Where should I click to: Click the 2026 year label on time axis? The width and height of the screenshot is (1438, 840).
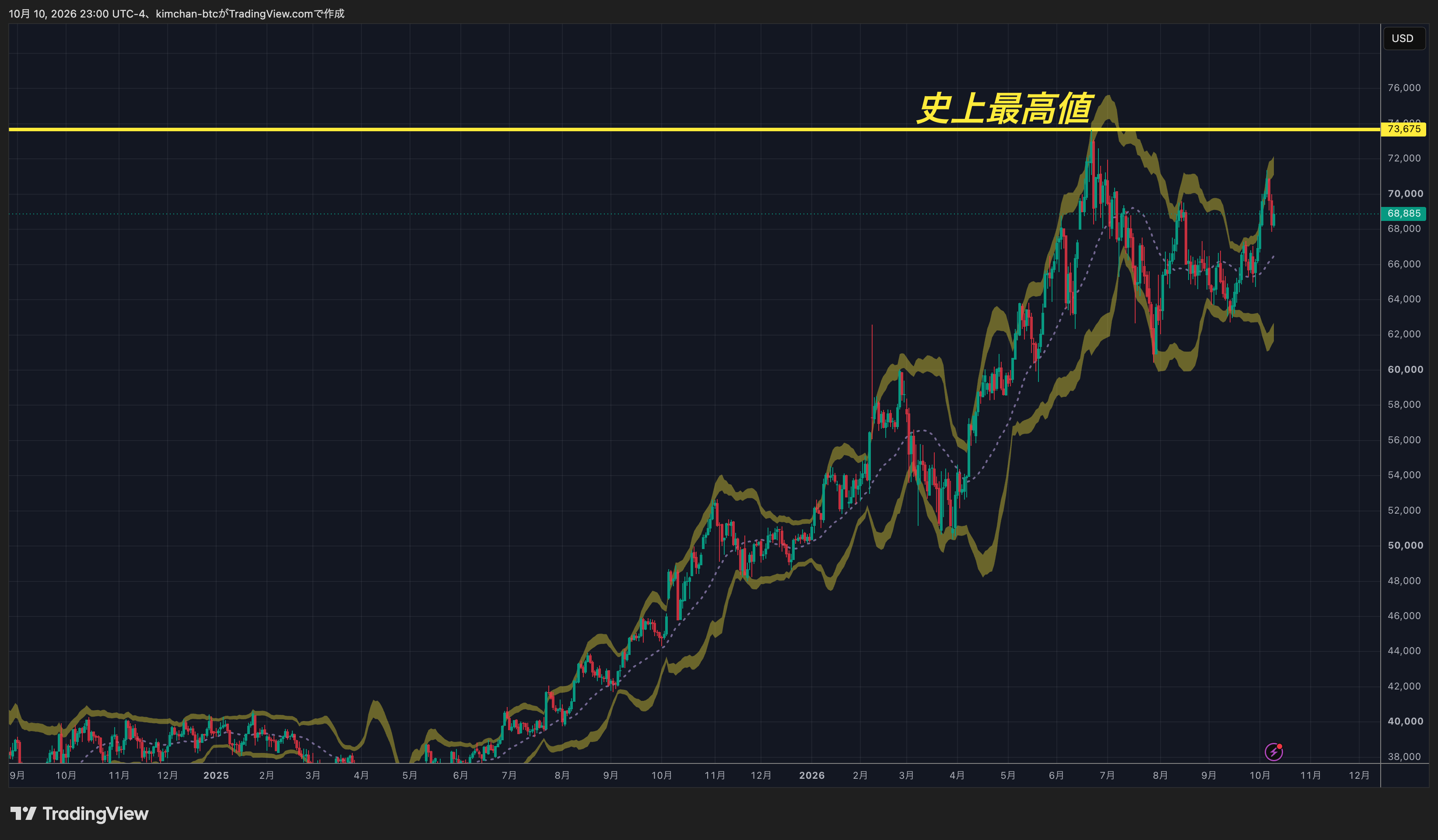812,776
